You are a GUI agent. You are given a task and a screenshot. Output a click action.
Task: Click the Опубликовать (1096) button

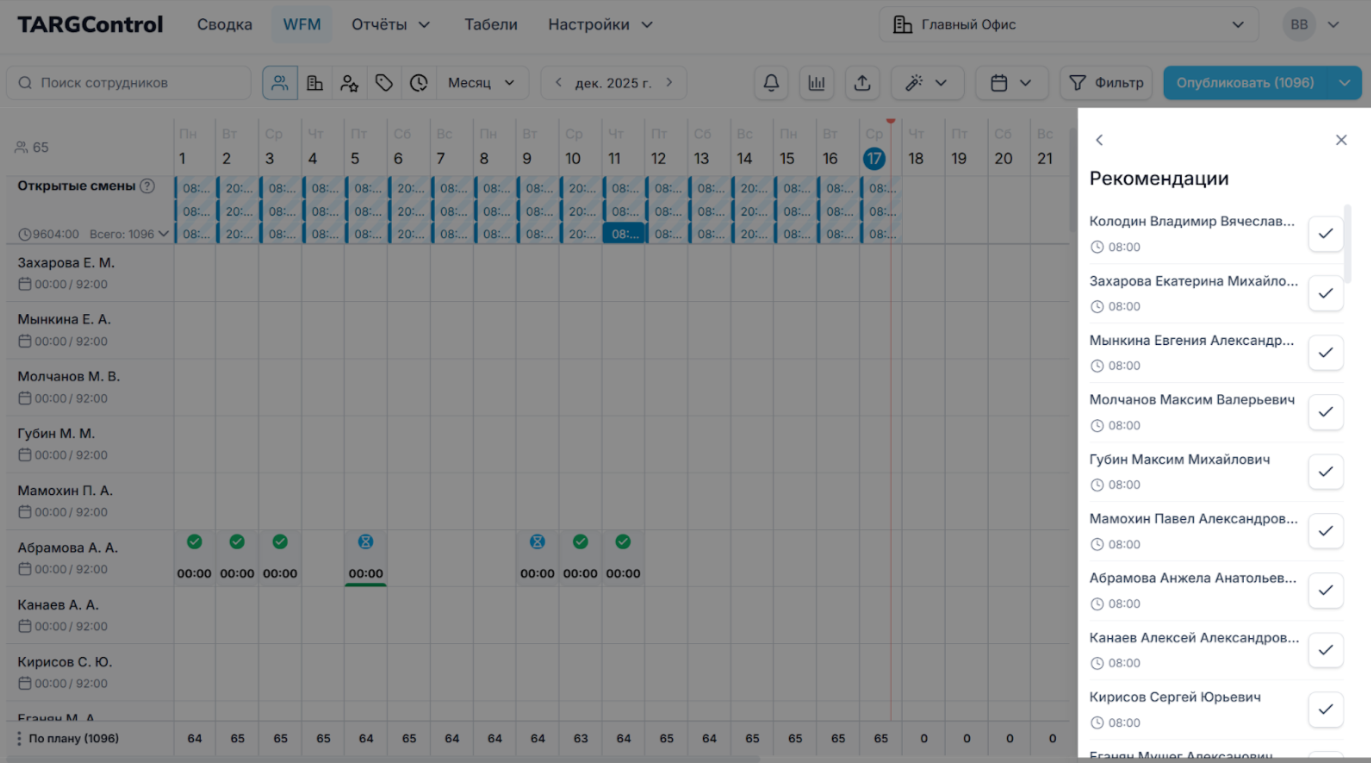1245,83
